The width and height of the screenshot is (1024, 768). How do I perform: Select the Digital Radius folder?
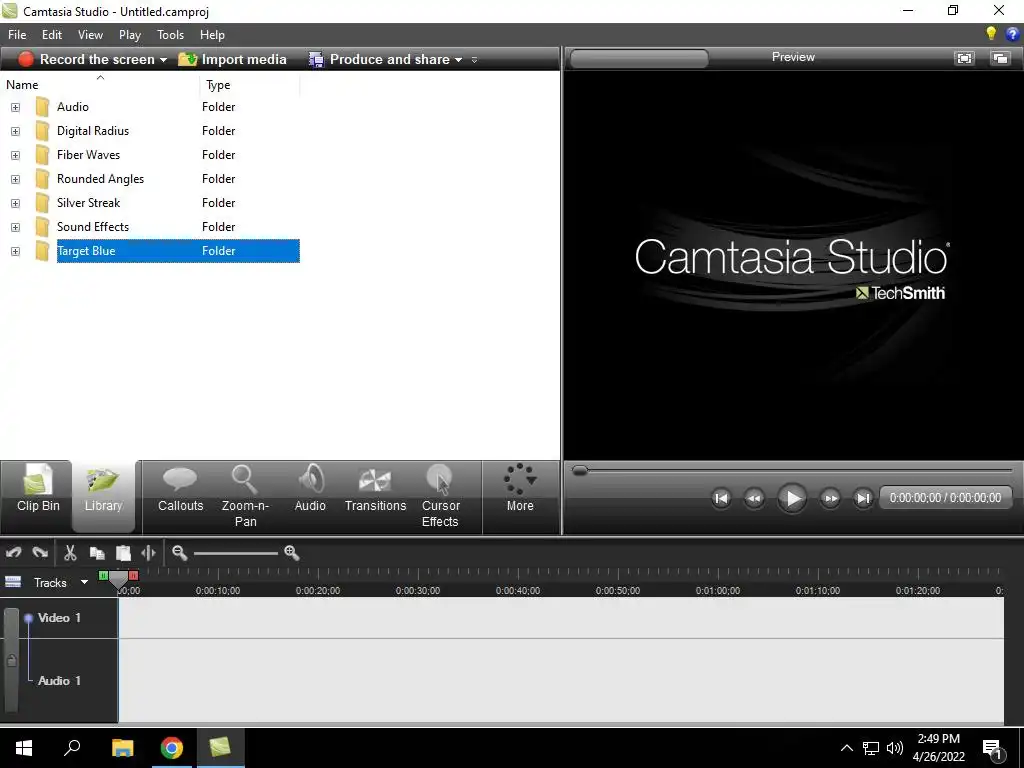pos(93,131)
